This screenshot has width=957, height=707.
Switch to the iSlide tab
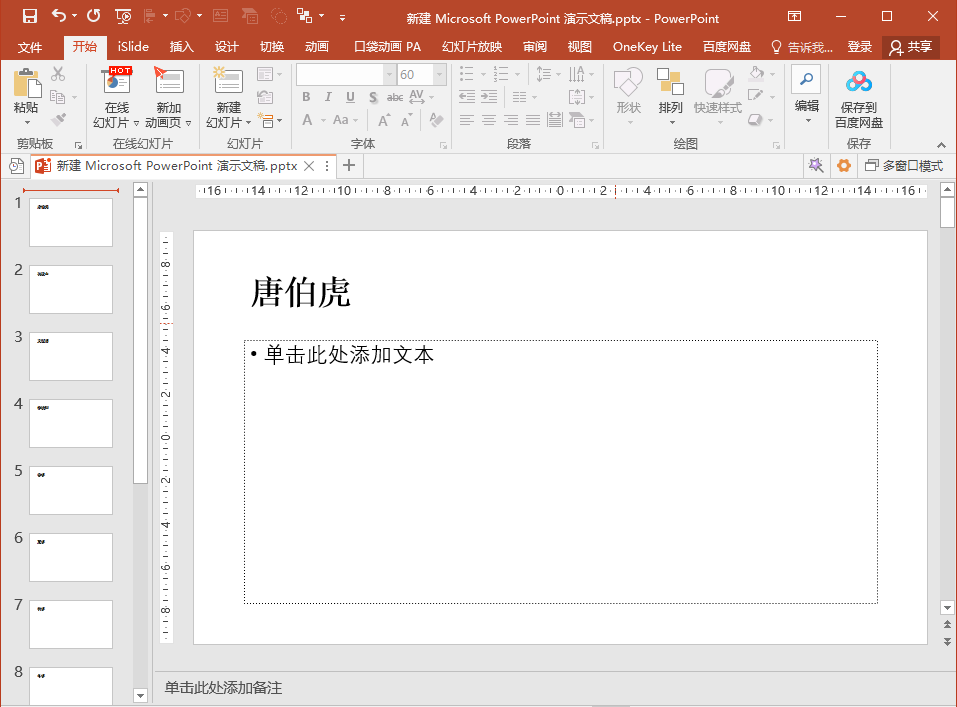(x=133, y=47)
